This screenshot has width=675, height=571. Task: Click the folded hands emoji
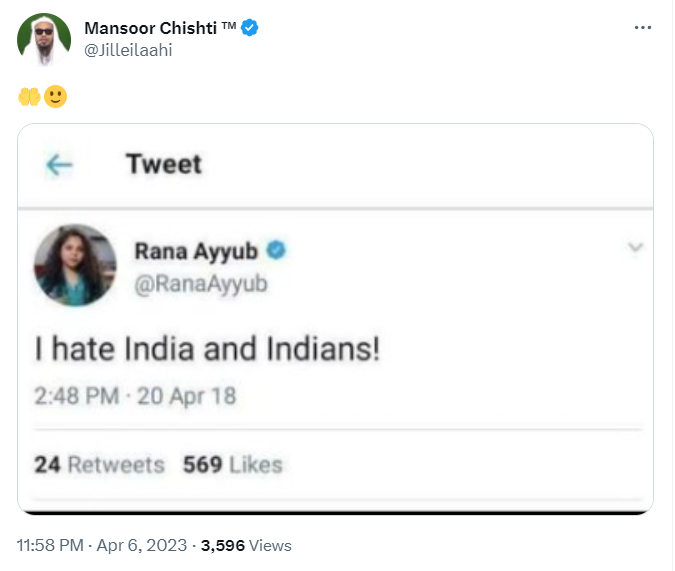click(x=29, y=96)
